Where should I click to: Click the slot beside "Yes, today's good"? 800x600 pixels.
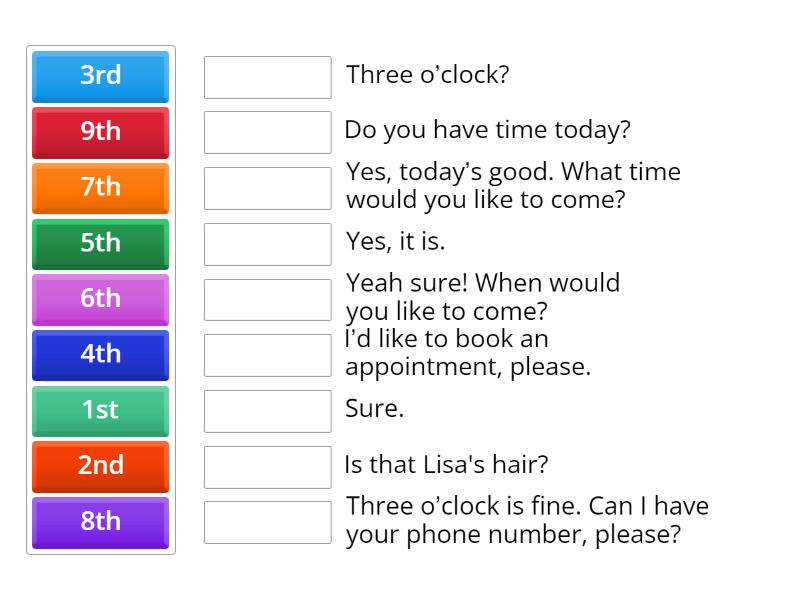click(267, 188)
